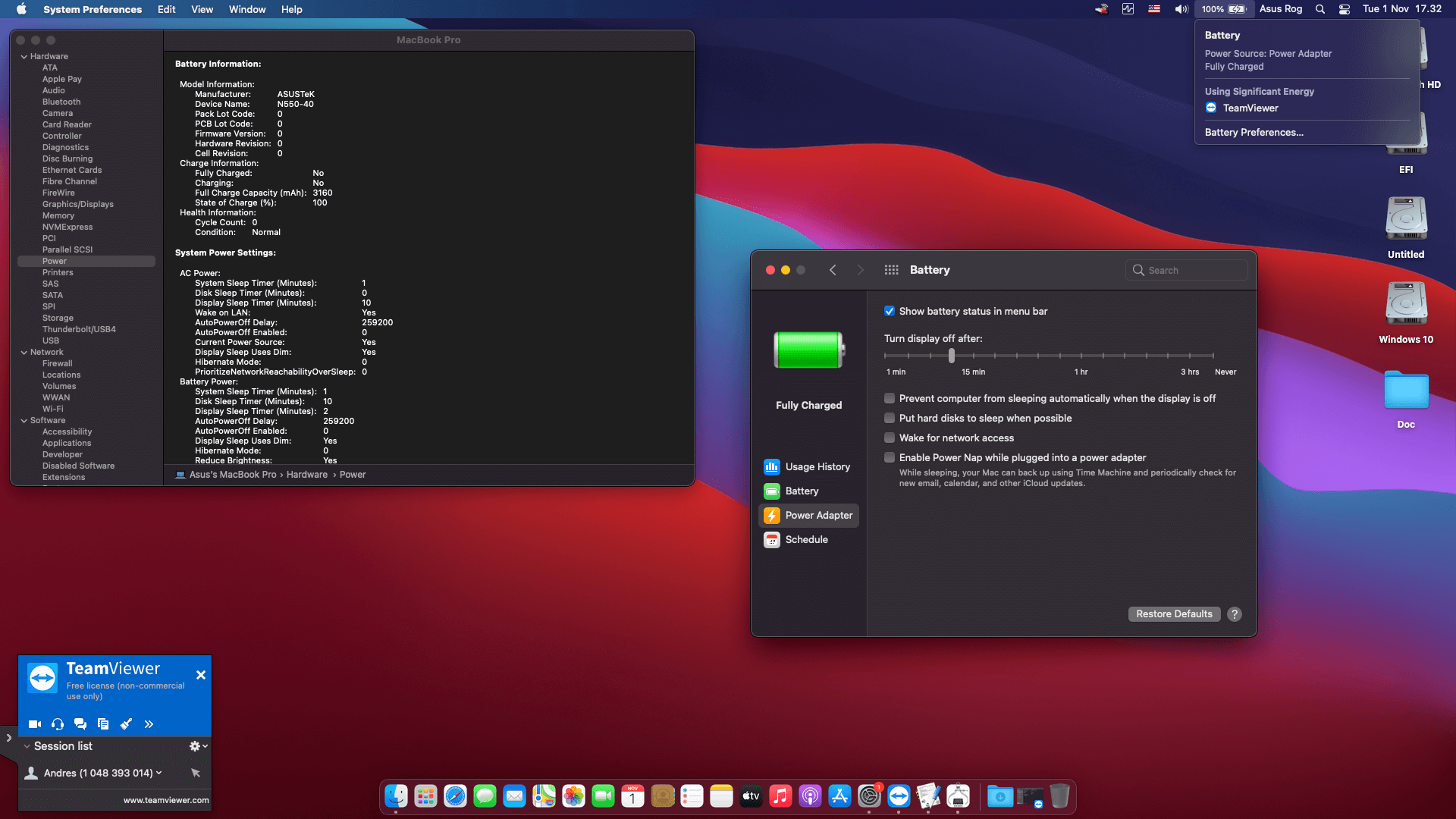Check Put hard disks to sleep when possible

pyautogui.click(x=890, y=419)
